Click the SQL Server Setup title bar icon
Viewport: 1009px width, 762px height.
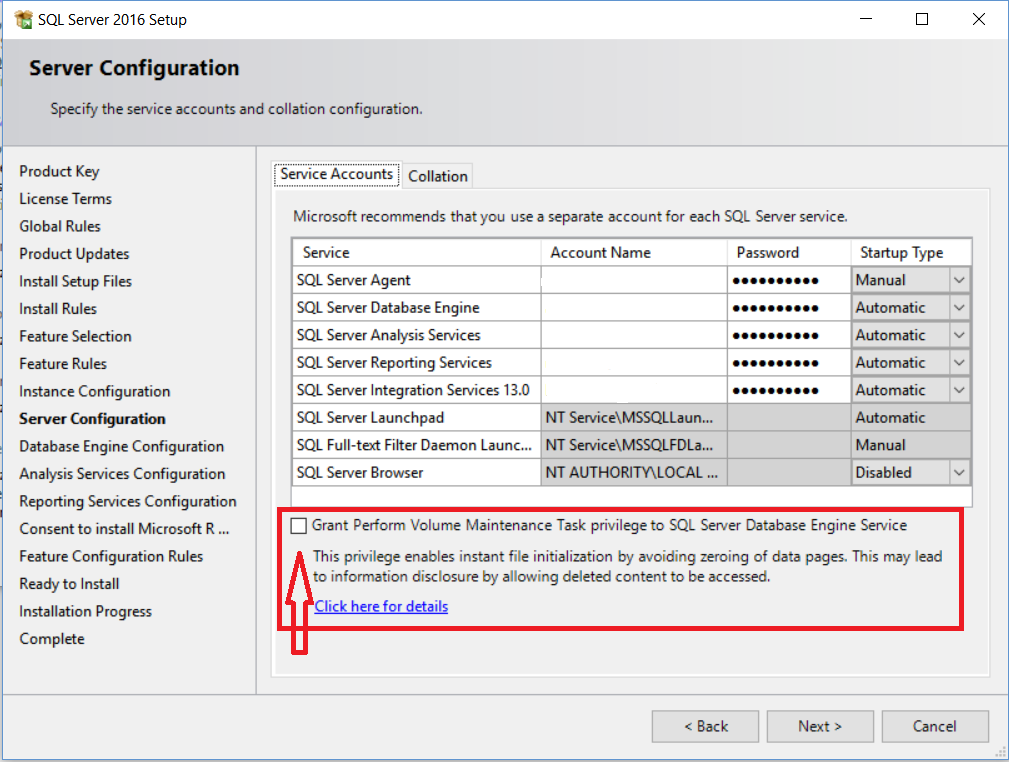pyautogui.click(x=24, y=19)
